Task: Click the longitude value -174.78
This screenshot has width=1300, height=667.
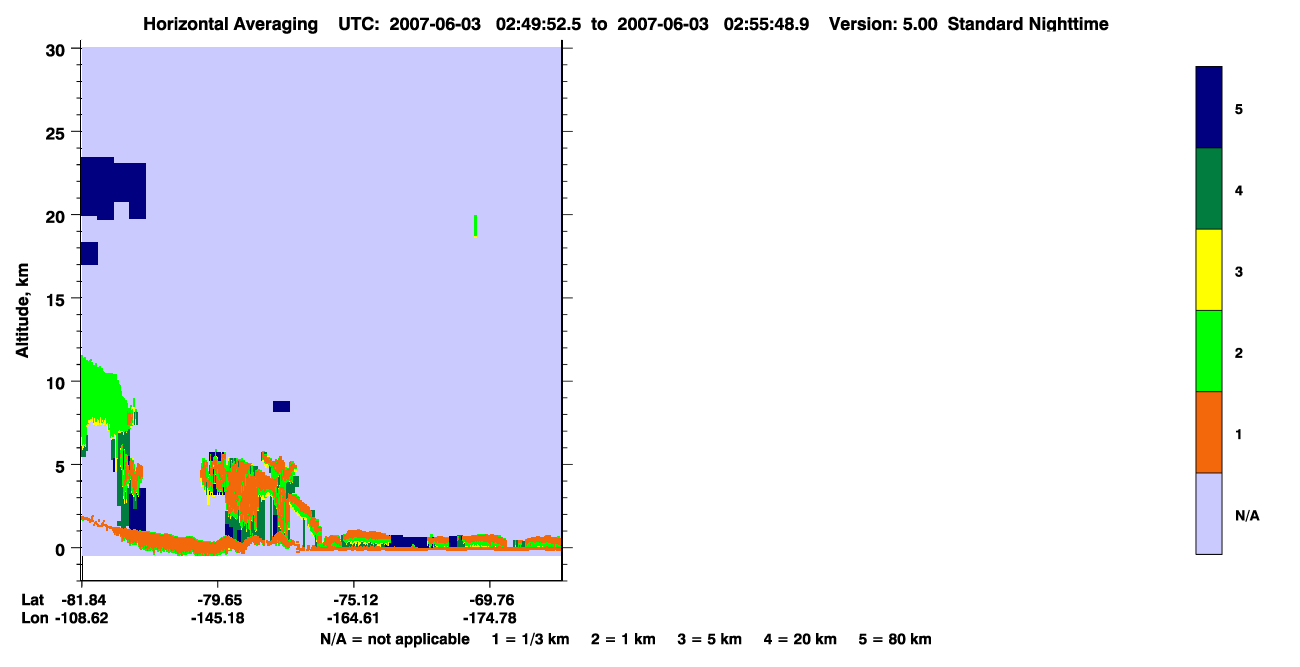Action: coord(489,618)
